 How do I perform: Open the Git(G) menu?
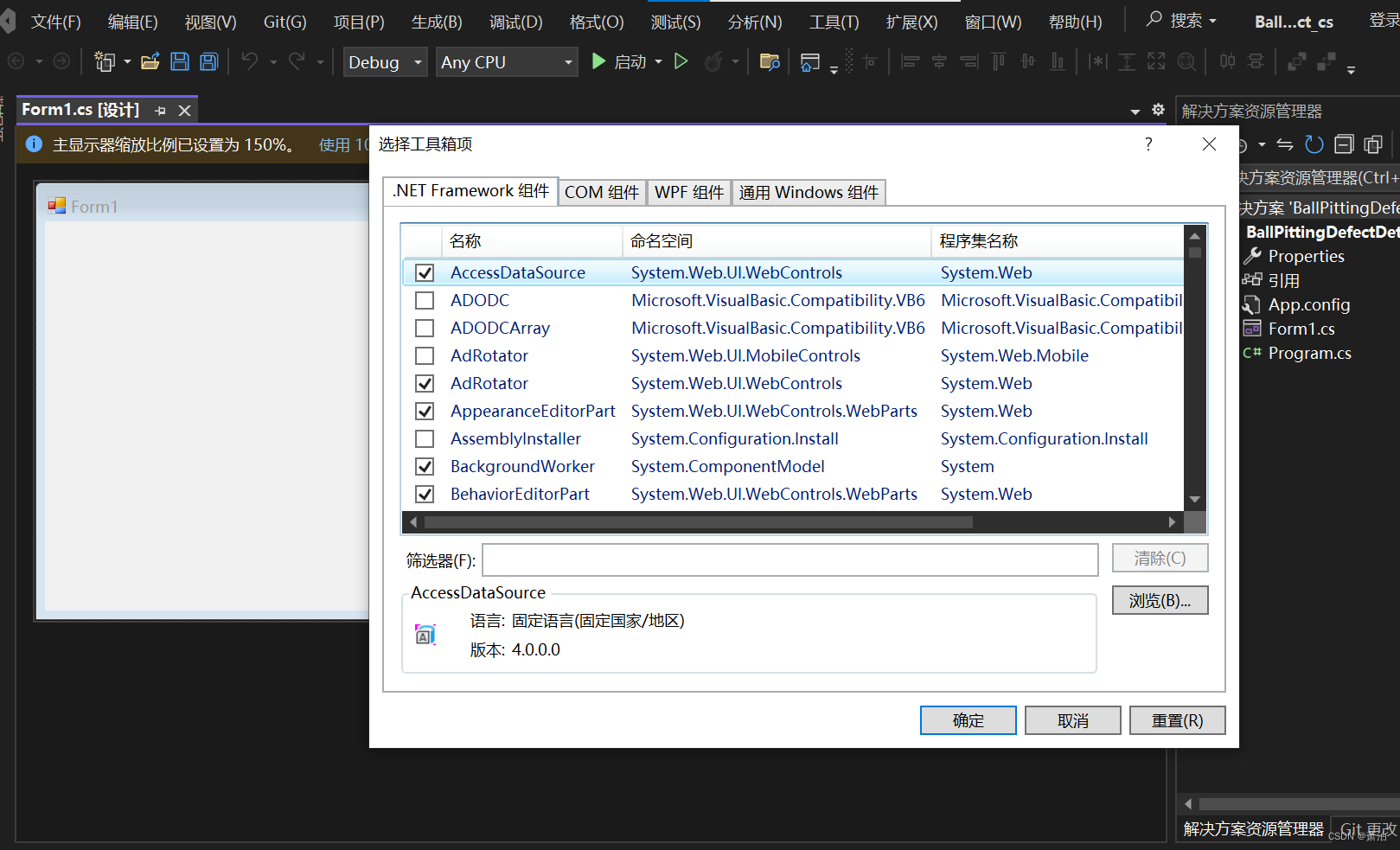click(285, 22)
